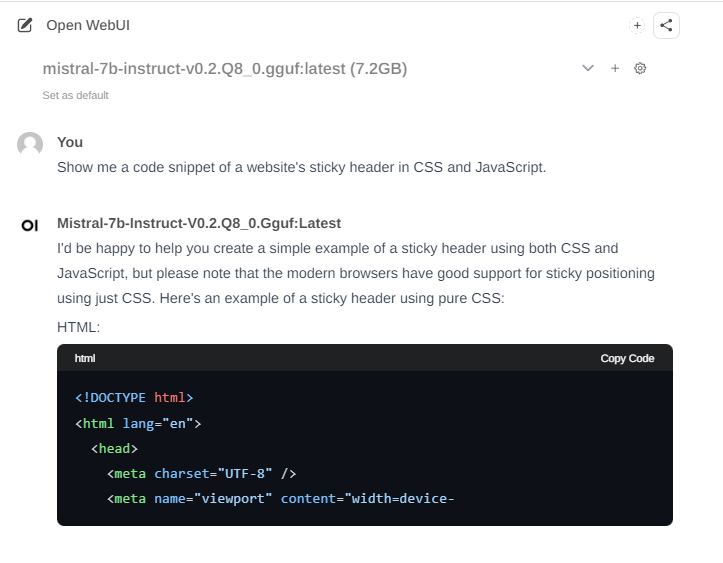Click the user avatar icon

(x=30, y=144)
